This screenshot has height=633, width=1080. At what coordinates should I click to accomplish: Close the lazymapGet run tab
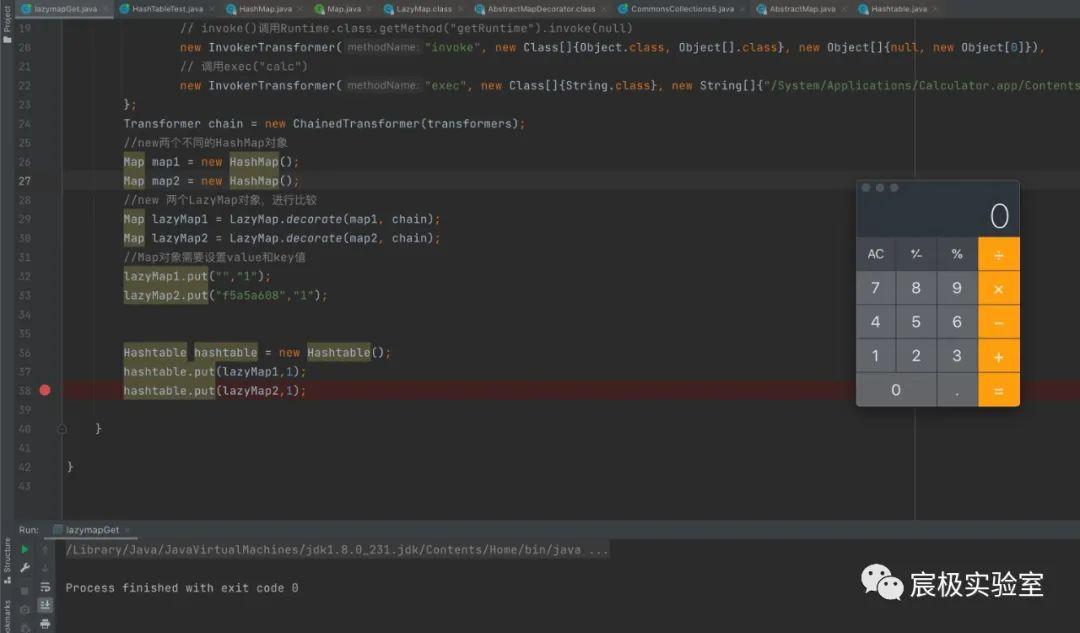[127, 530]
